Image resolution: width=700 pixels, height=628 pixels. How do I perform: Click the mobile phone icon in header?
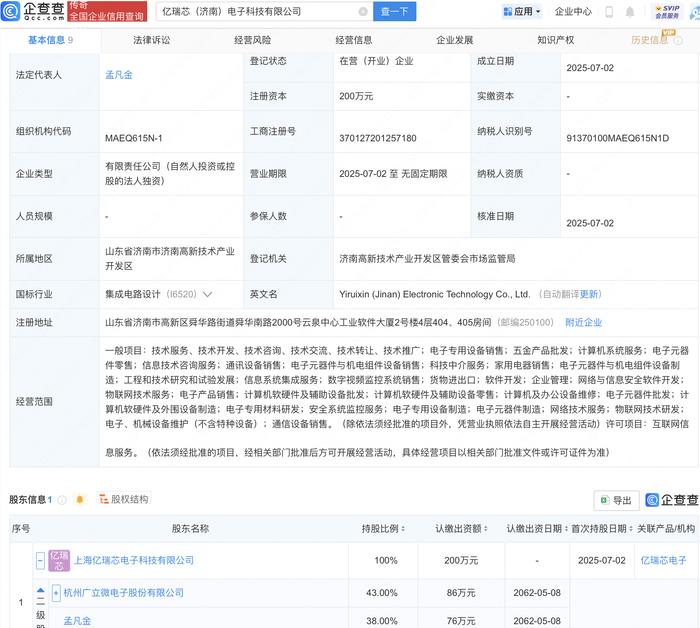pyautogui.click(x=609, y=12)
